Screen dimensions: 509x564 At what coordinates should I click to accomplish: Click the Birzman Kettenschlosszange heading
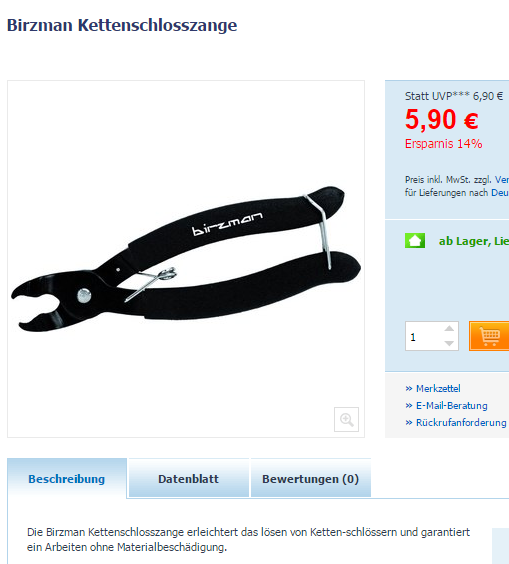[122, 26]
